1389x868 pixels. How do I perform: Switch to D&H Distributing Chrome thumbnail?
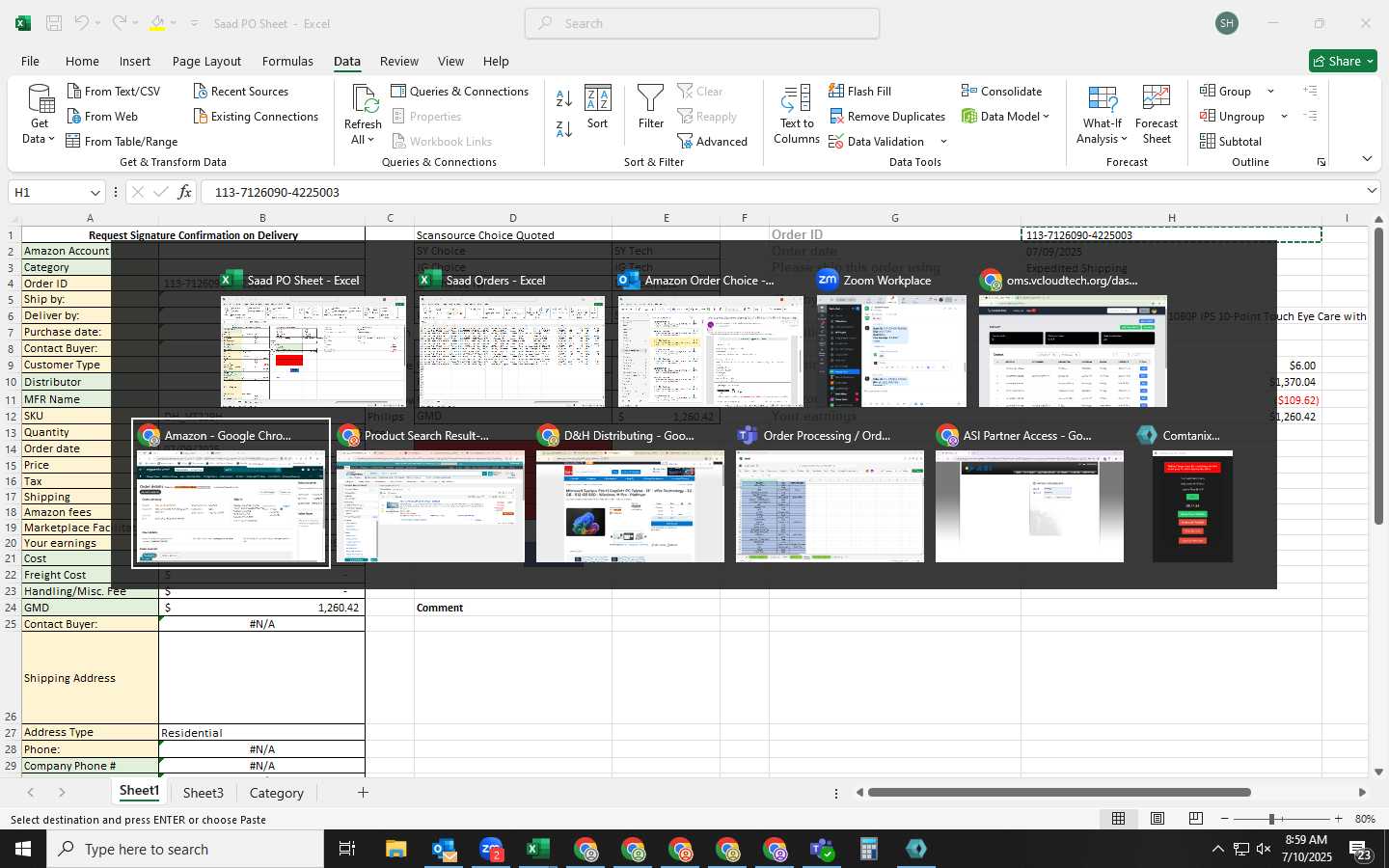630,495
